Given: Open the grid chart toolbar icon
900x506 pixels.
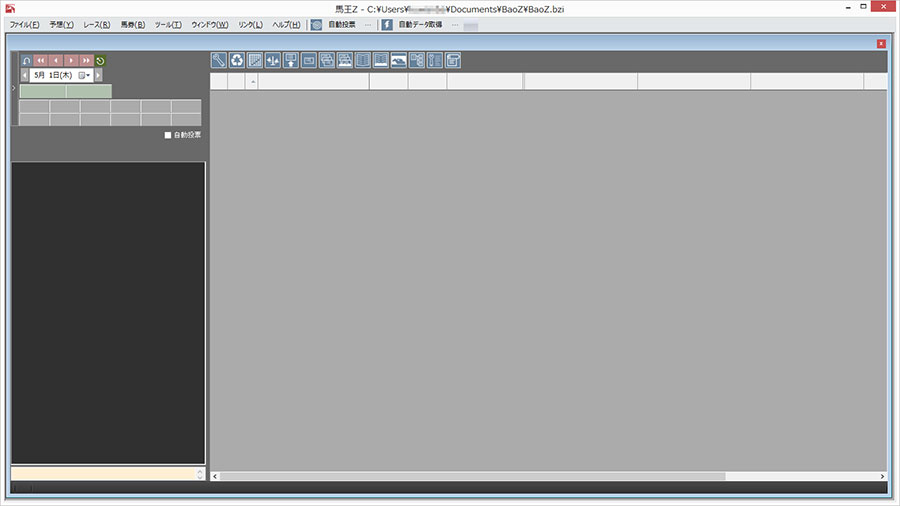Looking at the screenshot, I should (255, 60).
